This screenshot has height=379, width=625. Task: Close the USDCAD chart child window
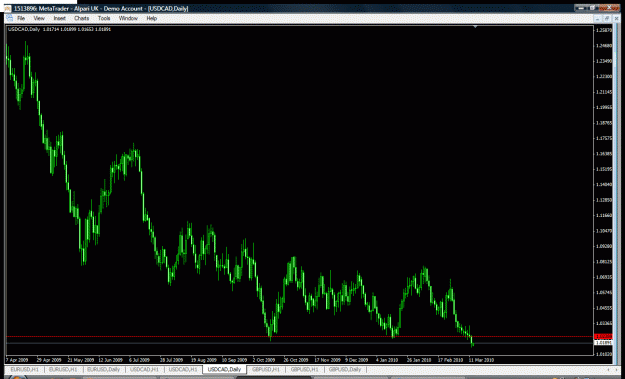[616, 18]
